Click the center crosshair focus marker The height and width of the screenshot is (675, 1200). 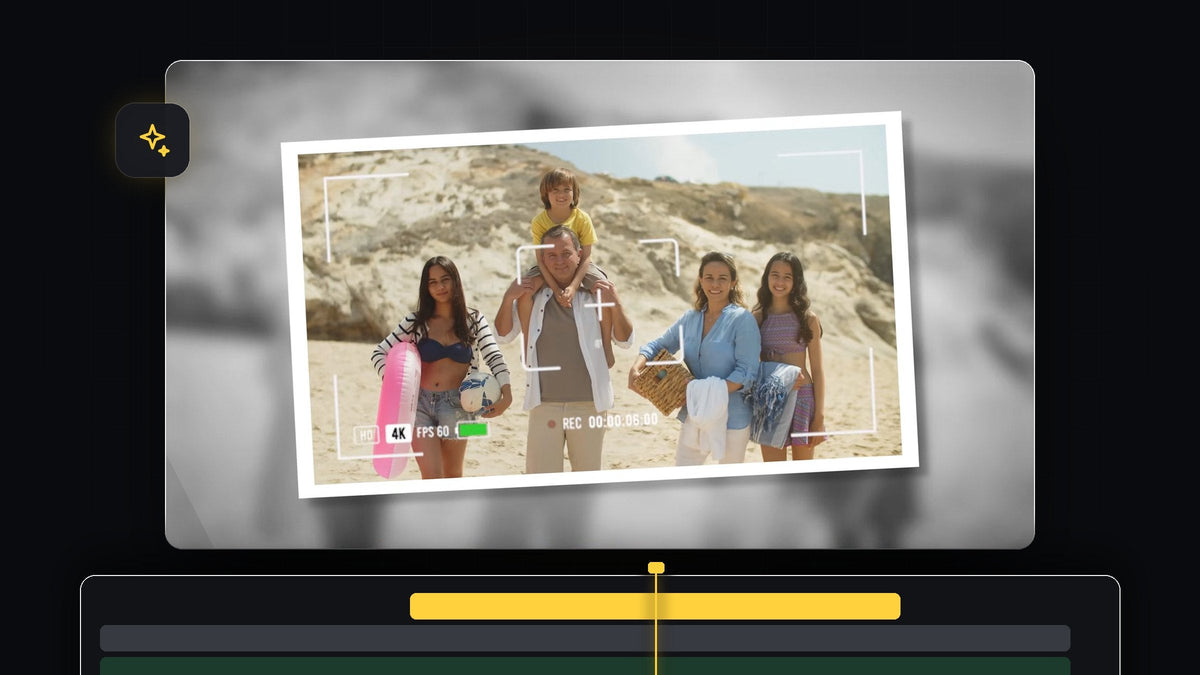pyautogui.click(x=599, y=305)
